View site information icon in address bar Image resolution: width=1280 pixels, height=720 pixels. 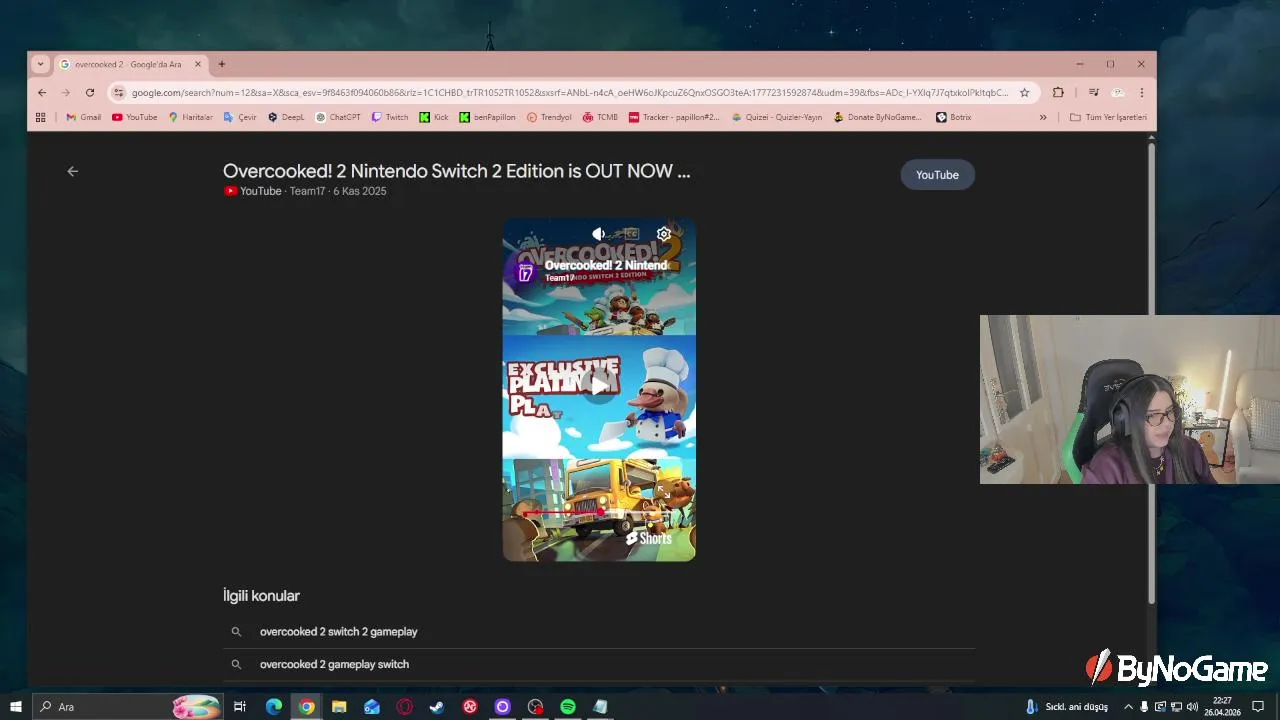pyautogui.click(x=118, y=93)
